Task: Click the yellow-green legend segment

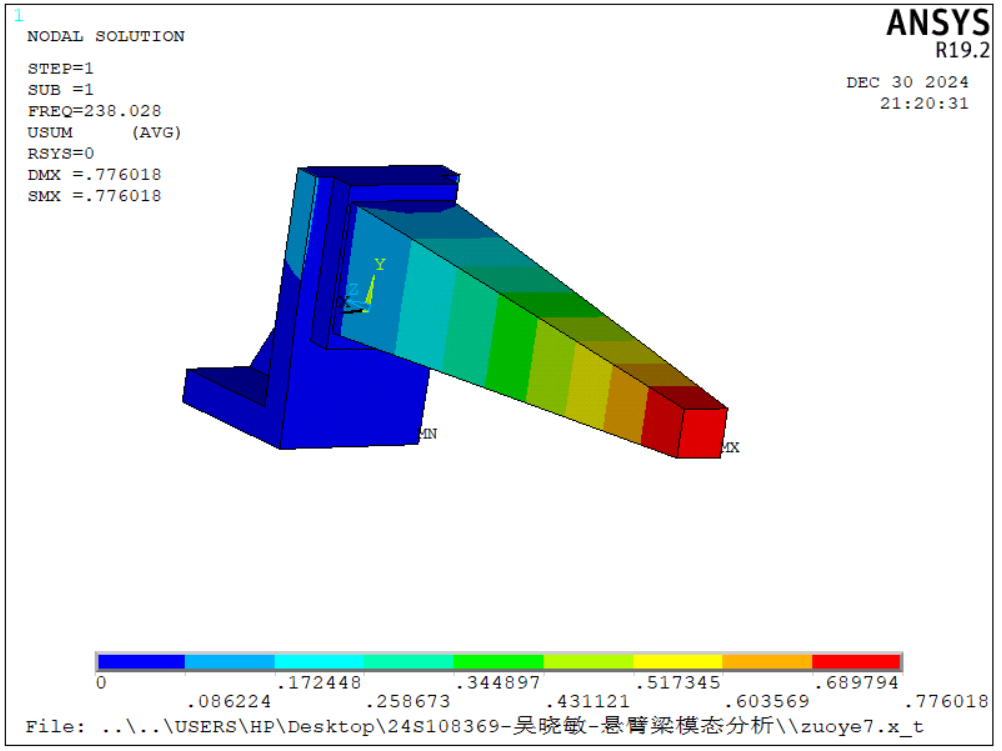Action: [588, 662]
